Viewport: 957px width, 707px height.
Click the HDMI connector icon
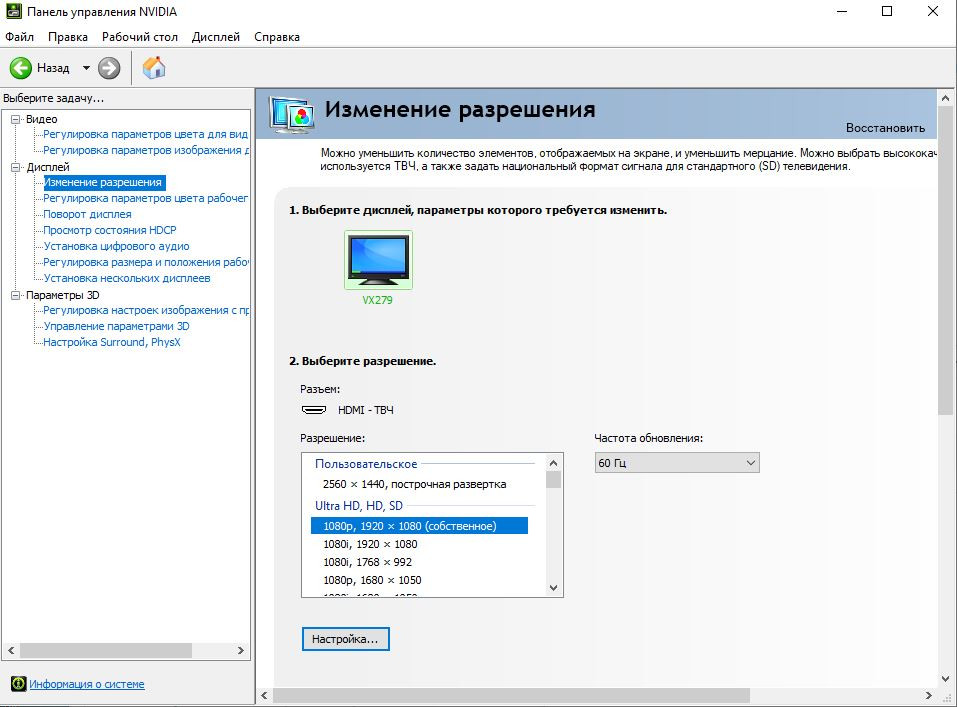314,410
